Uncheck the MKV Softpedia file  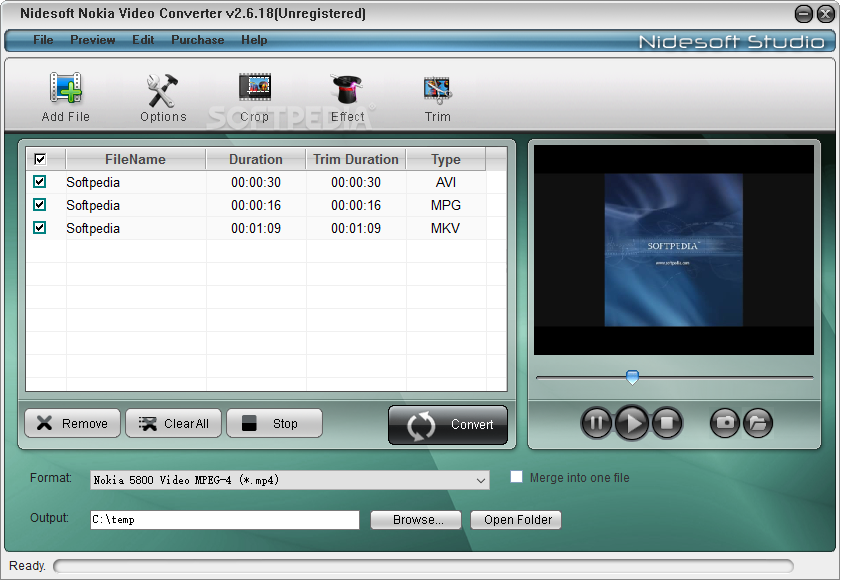coord(39,227)
